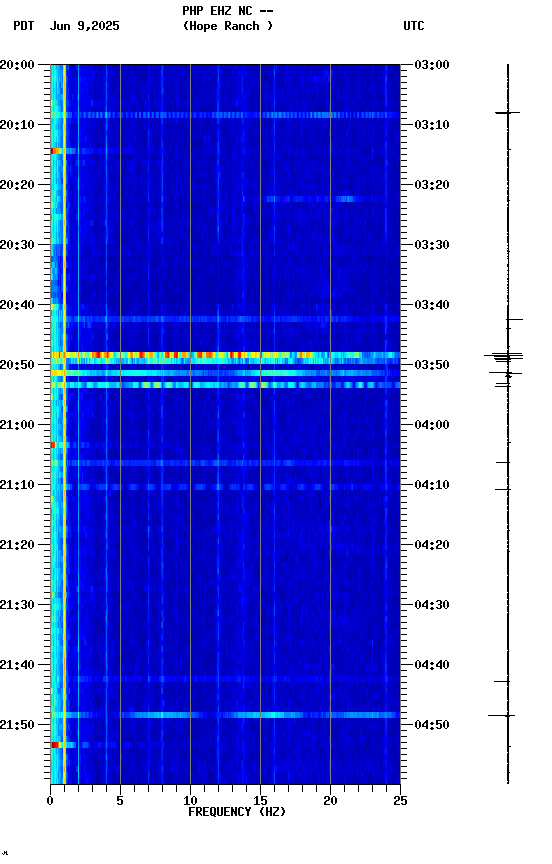Click the PDT time label 21:40

(x=17, y=665)
